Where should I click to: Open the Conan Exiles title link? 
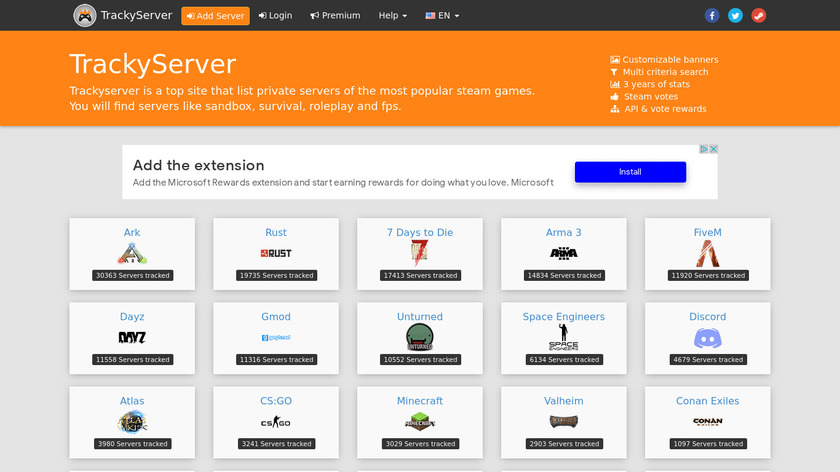(x=708, y=401)
